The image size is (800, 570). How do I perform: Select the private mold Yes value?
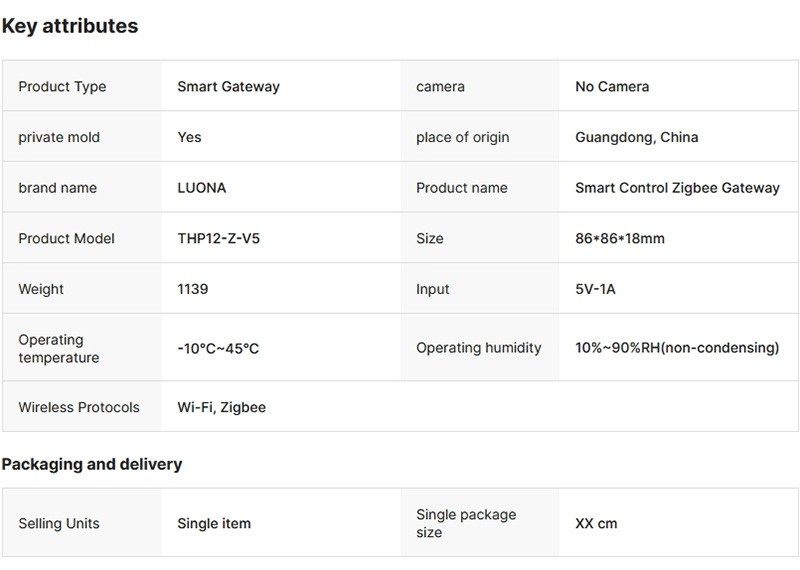[189, 137]
